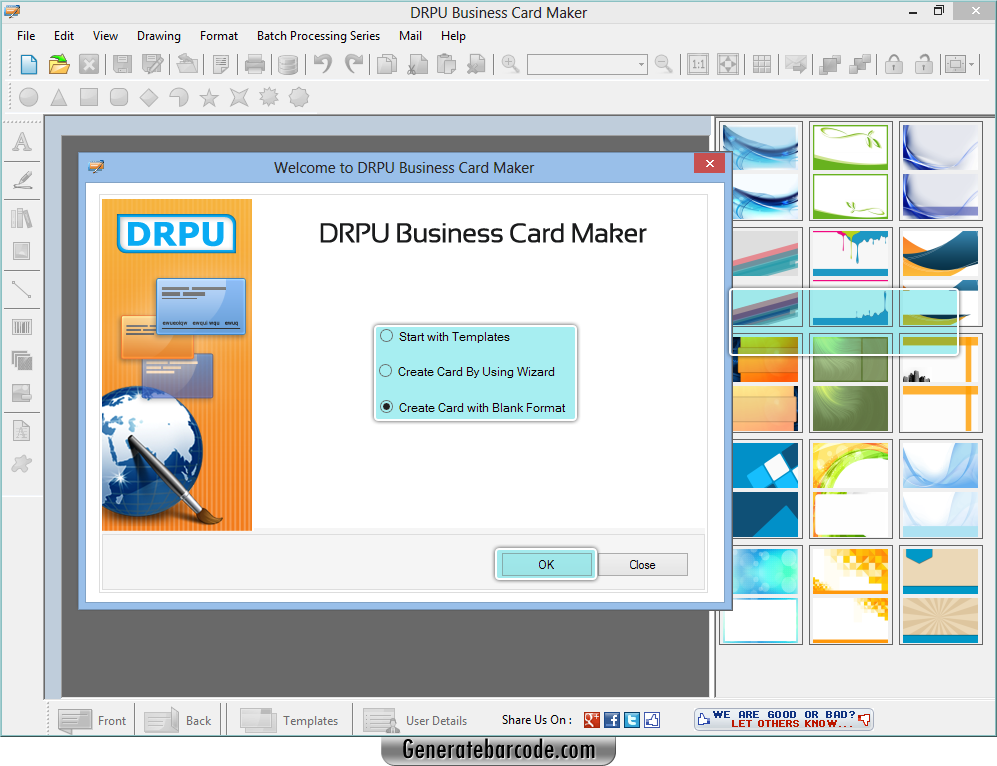Select the barcode tool in left sidebar

[x=22, y=327]
